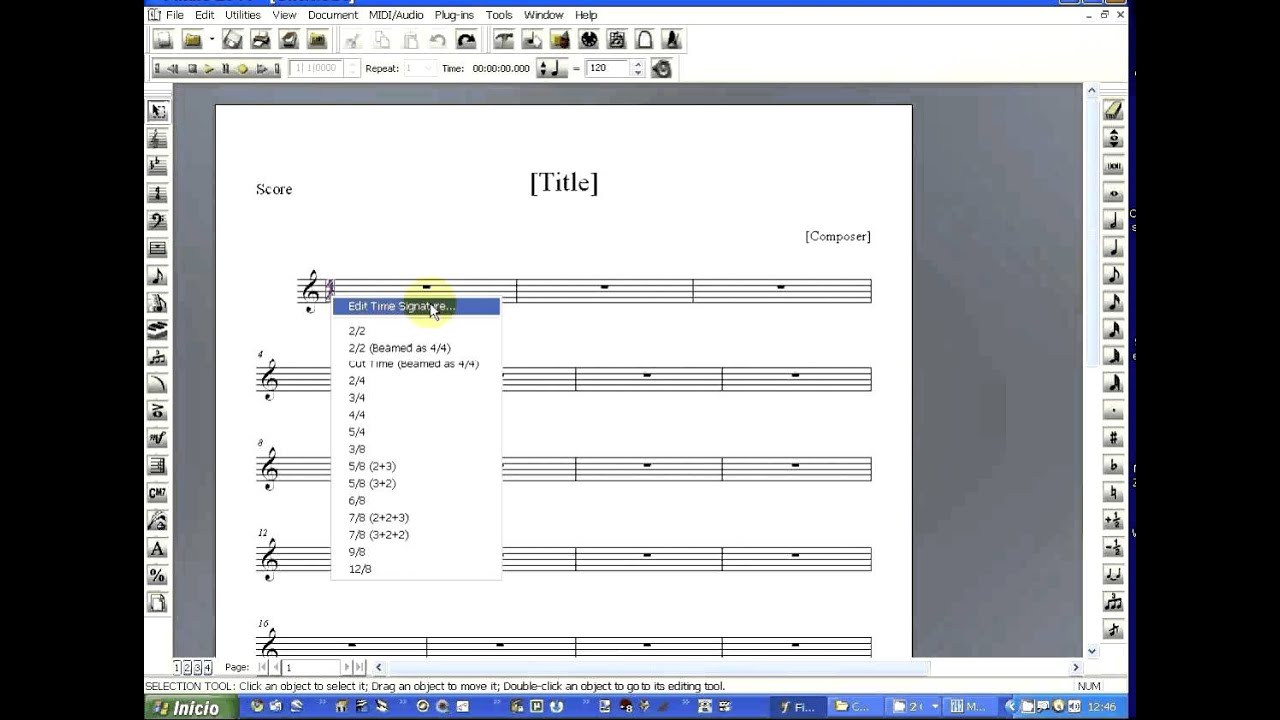Pick the Eraser in the Simple Entry palette
The image size is (1280, 720).
1113,111
